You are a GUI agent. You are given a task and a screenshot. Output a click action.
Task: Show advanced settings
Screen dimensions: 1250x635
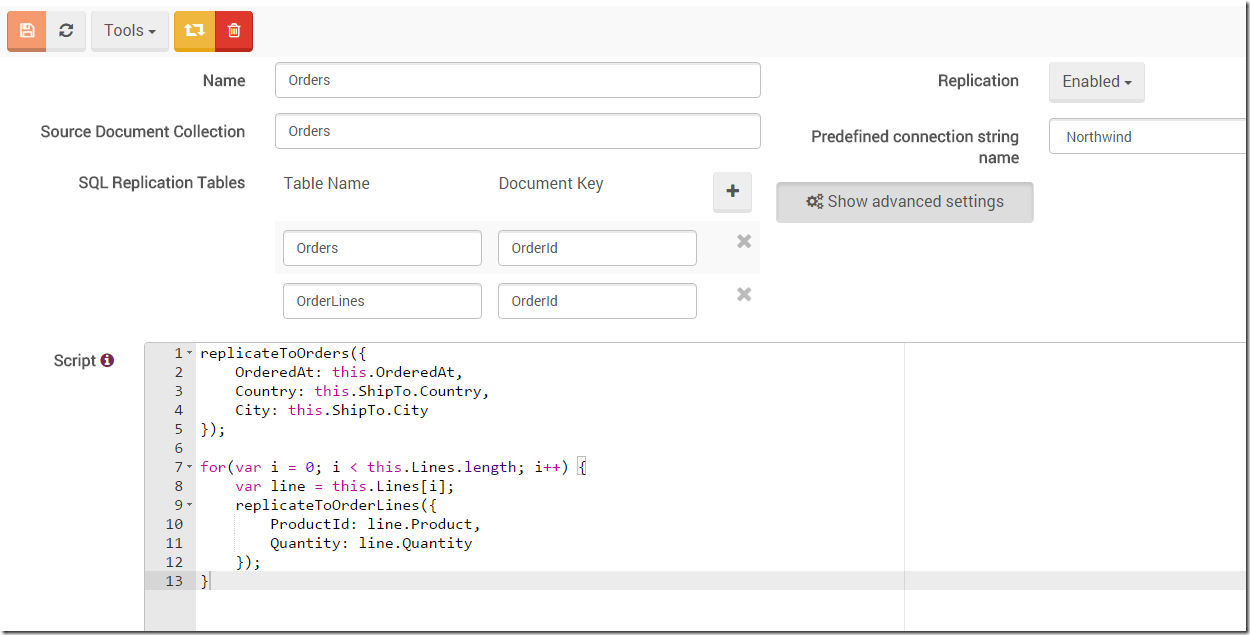(904, 202)
